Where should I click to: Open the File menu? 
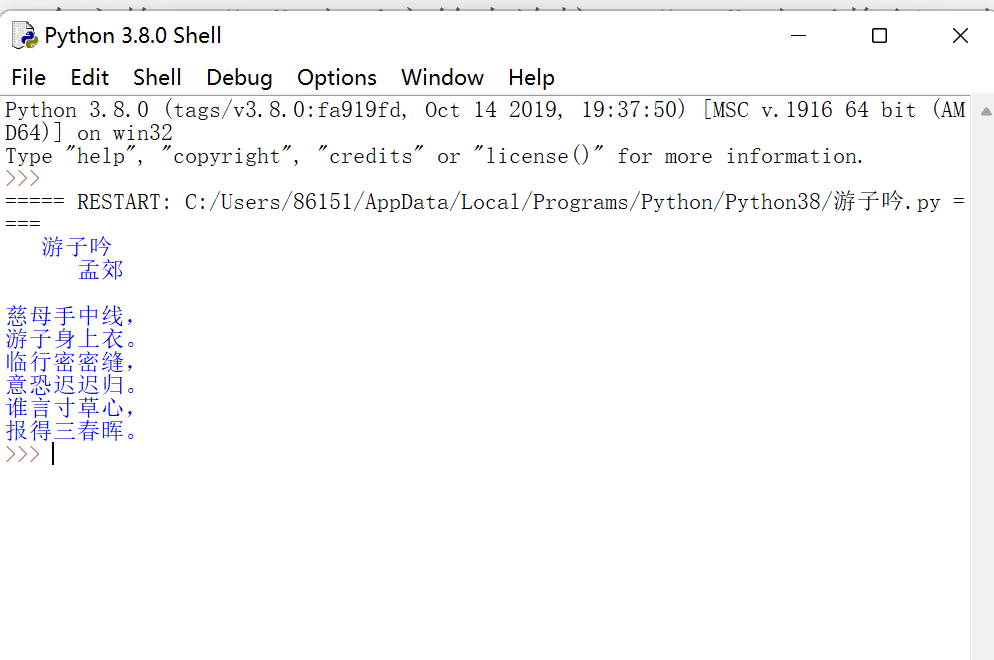coord(28,78)
